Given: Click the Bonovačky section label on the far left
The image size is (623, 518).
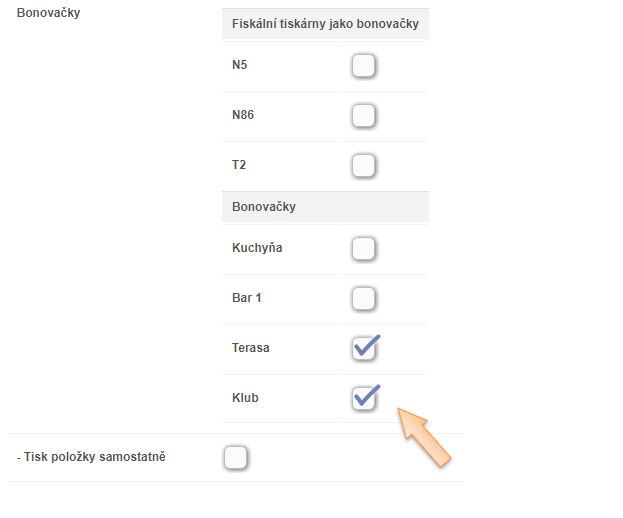Looking at the screenshot, I should coord(49,14).
